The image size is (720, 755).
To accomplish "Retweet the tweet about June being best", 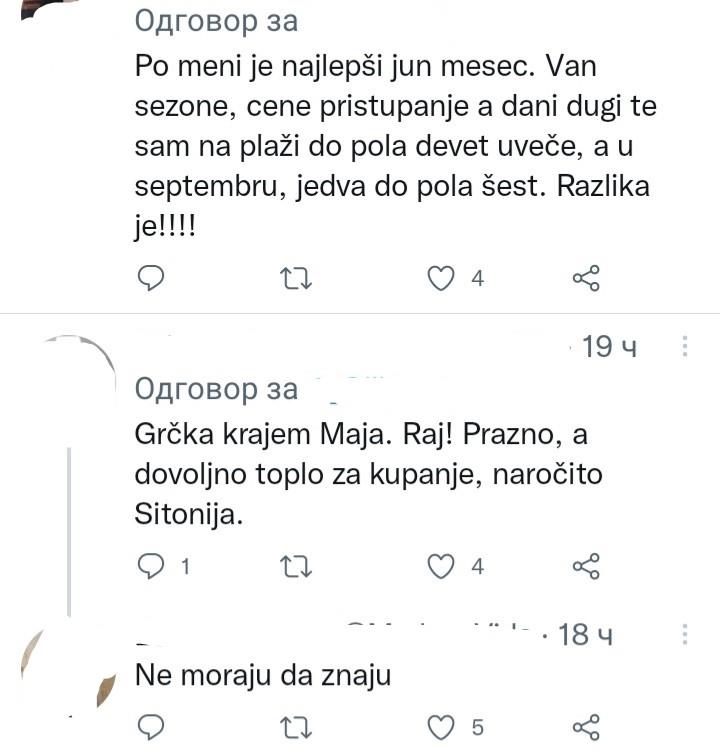I will [297, 278].
